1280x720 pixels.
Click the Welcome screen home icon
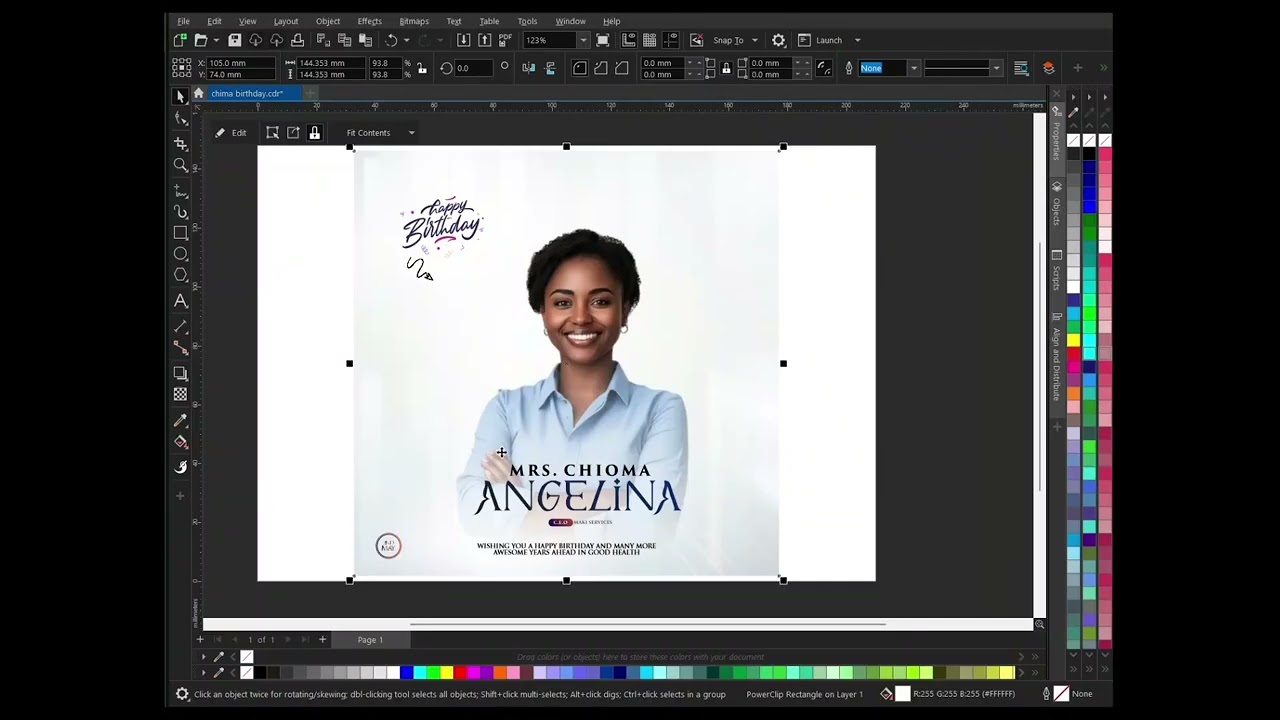coord(198,93)
